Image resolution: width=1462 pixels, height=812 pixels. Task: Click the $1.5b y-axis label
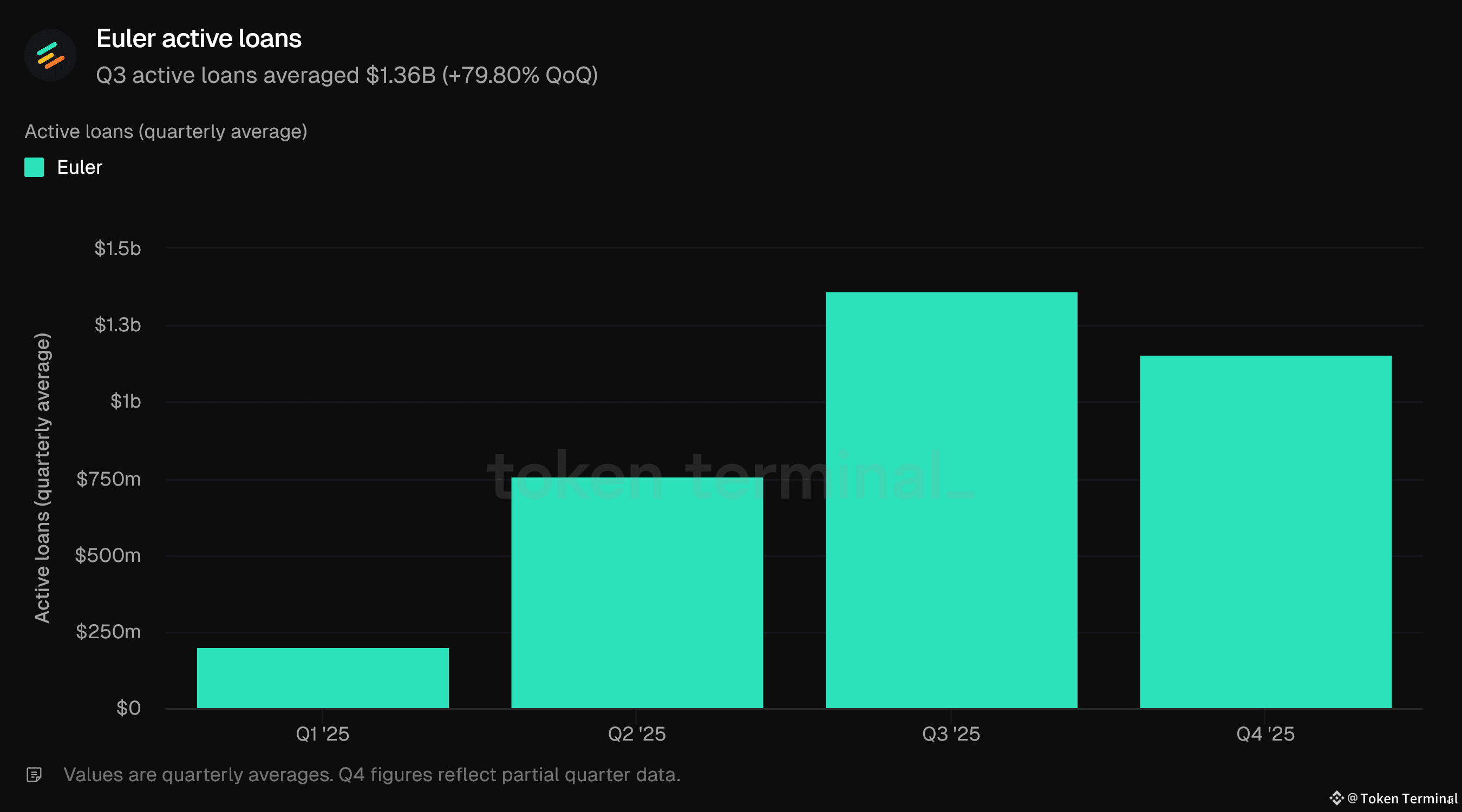(118, 248)
